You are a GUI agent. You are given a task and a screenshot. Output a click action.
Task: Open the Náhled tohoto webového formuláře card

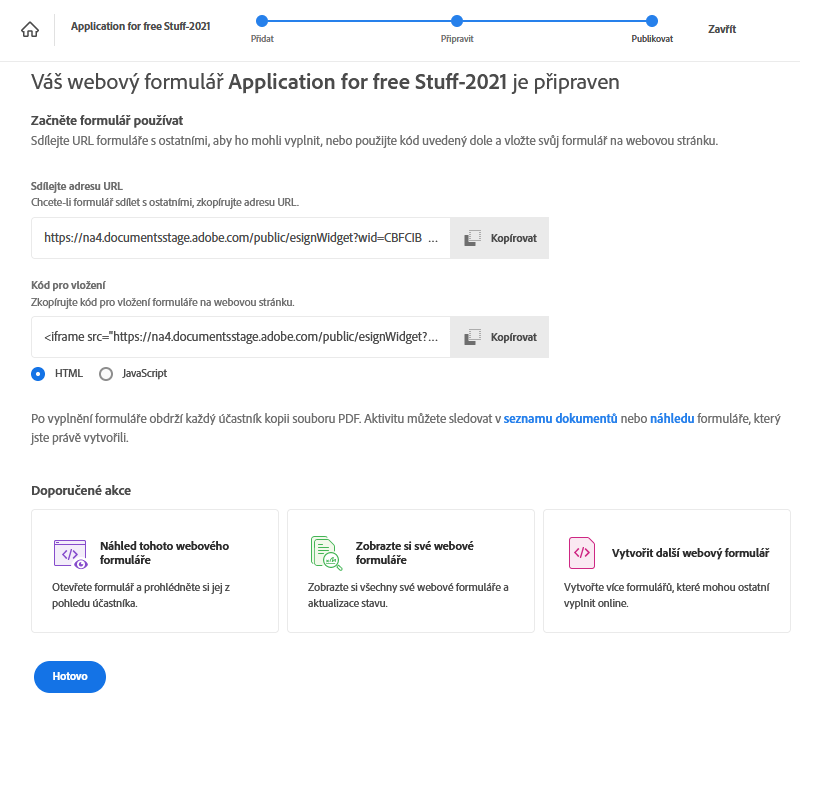click(155, 571)
